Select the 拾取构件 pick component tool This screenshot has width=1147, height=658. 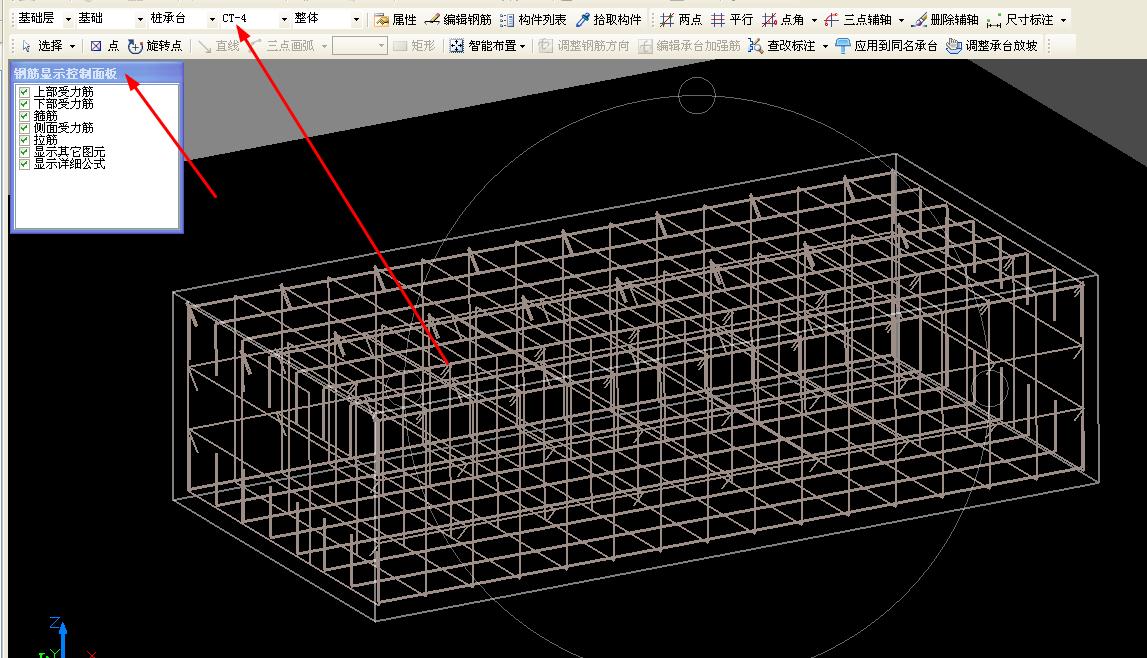(x=609, y=20)
